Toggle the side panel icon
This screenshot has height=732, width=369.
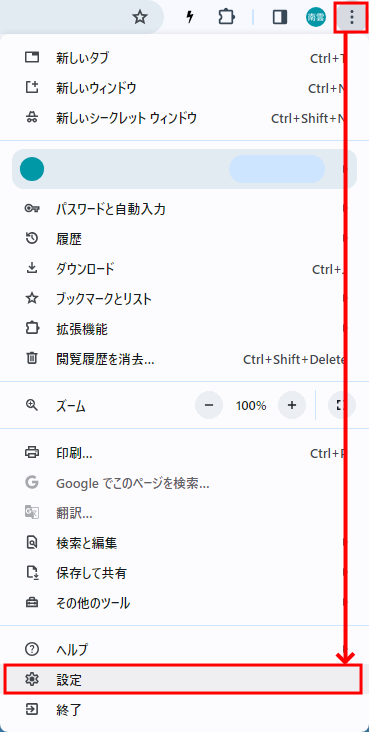(280, 18)
